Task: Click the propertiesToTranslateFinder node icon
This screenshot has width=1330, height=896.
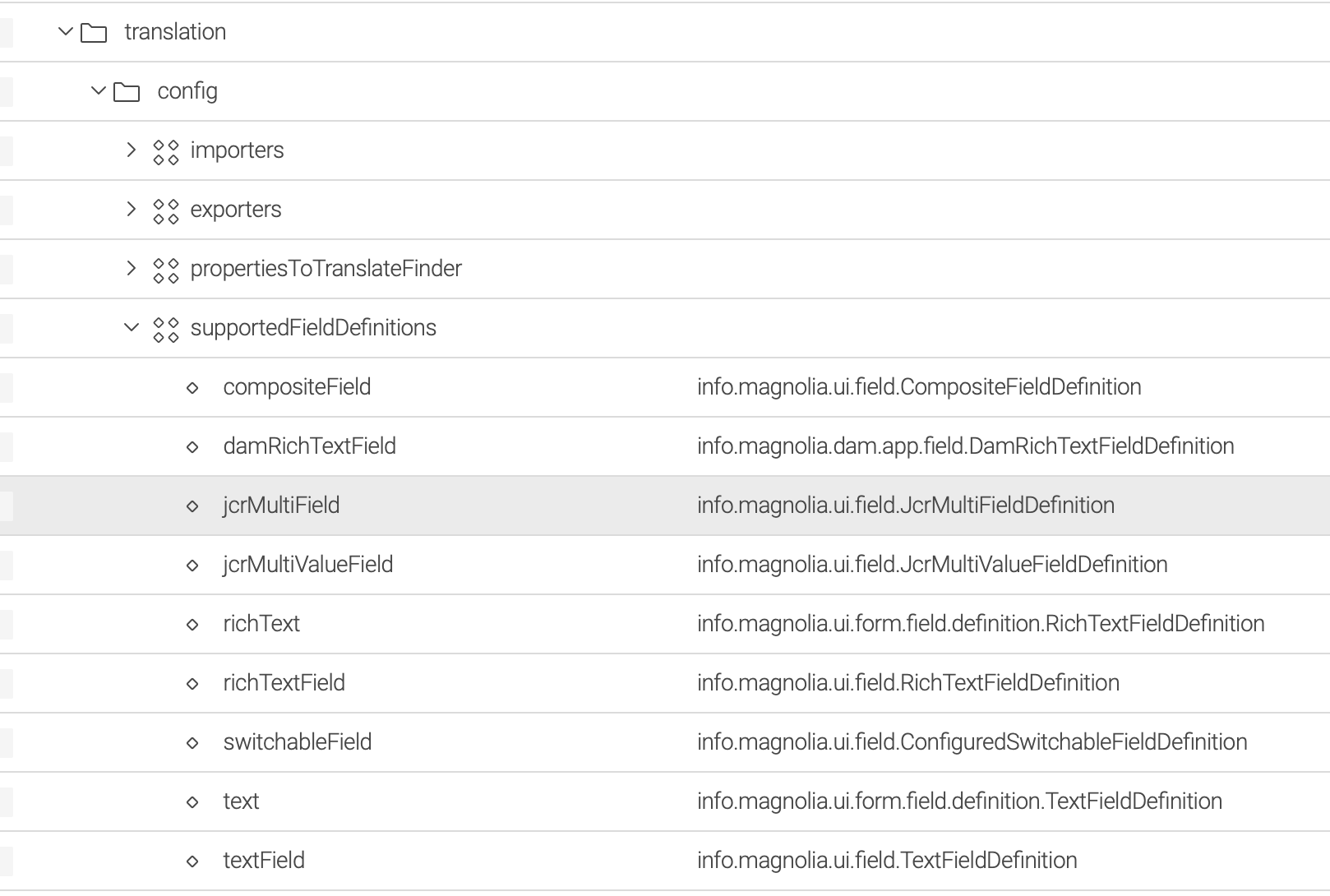Action: [x=165, y=269]
